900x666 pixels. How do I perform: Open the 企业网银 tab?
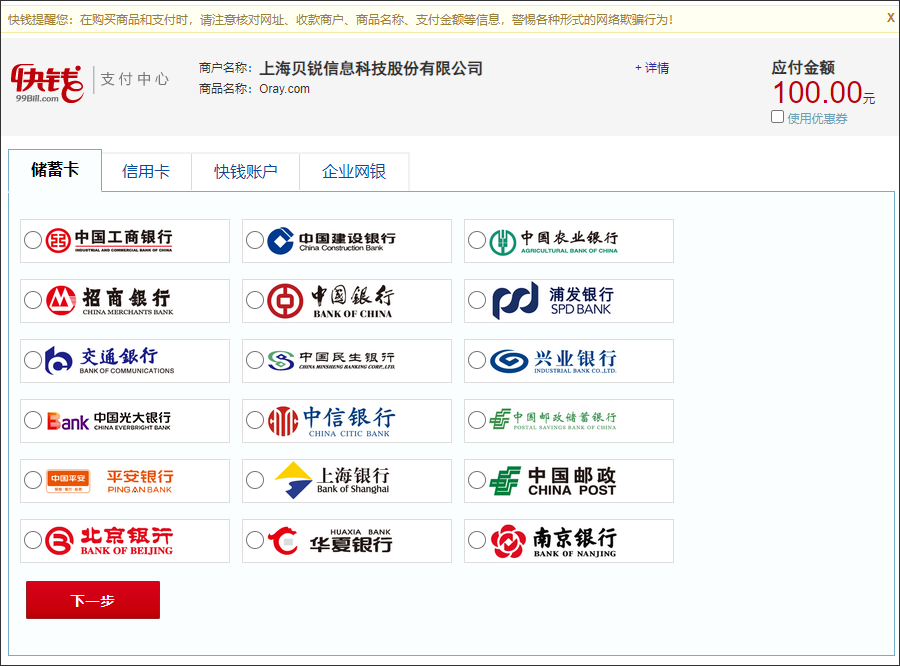(x=354, y=172)
